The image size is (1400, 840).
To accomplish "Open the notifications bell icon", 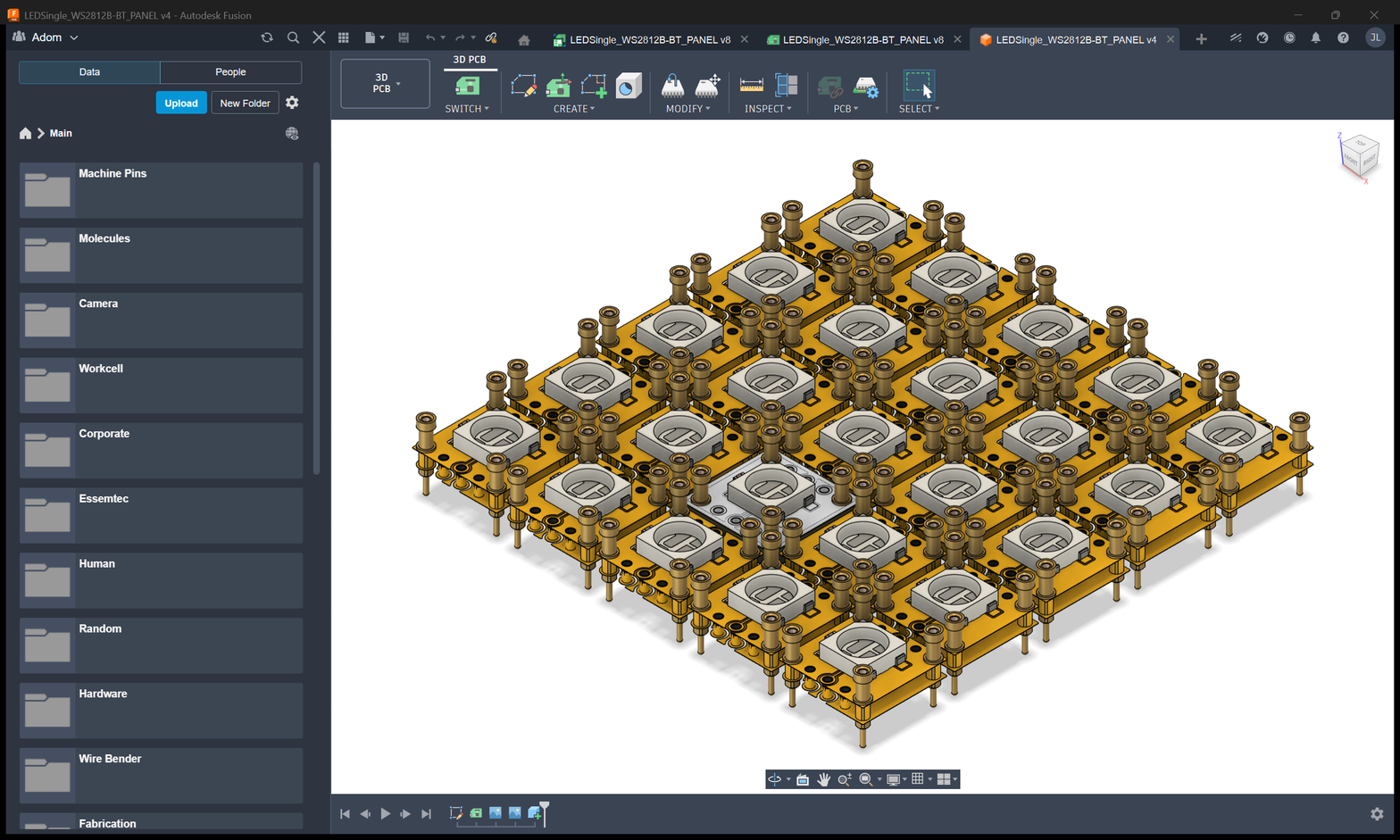I will (1315, 37).
